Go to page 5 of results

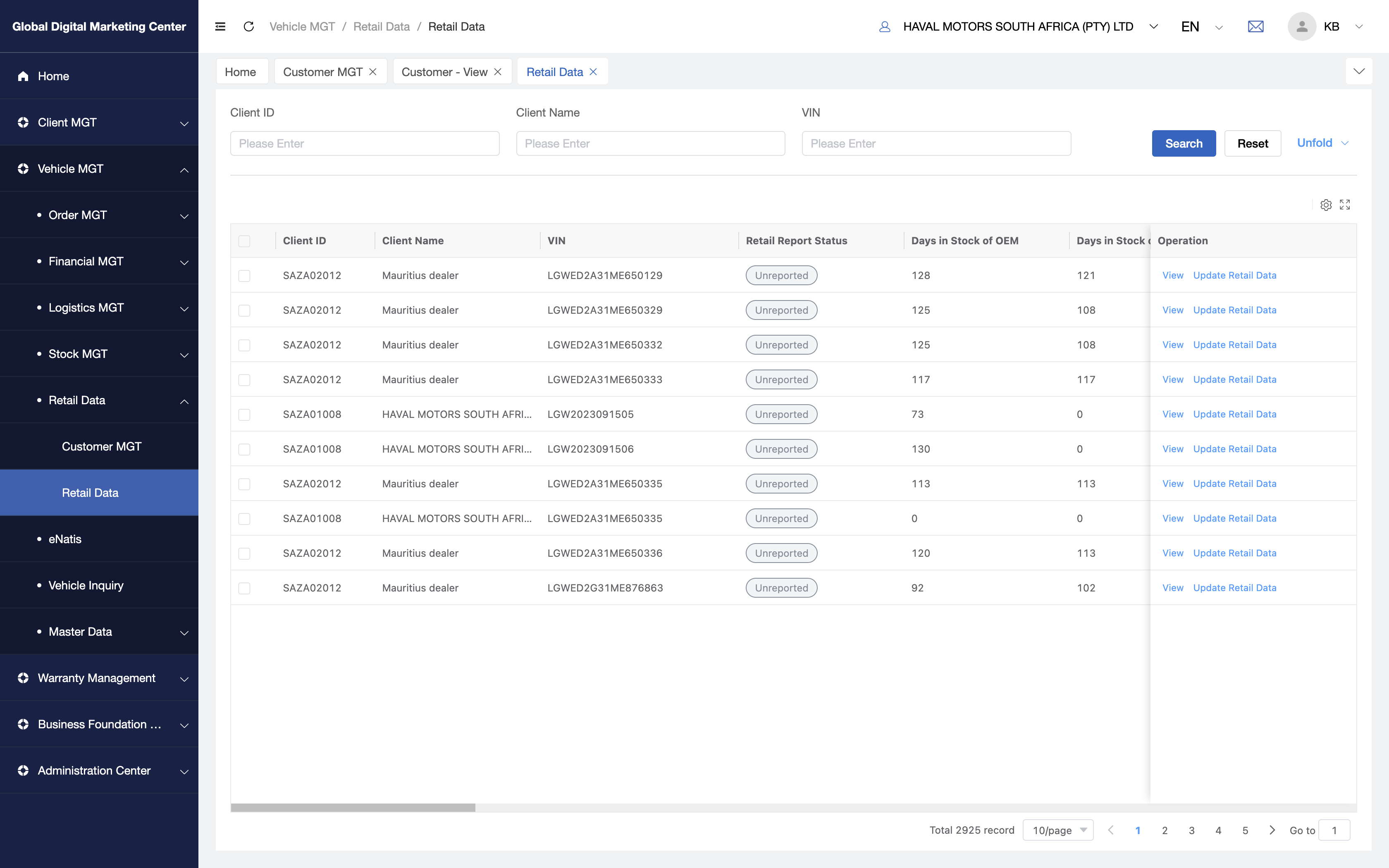click(1245, 830)
